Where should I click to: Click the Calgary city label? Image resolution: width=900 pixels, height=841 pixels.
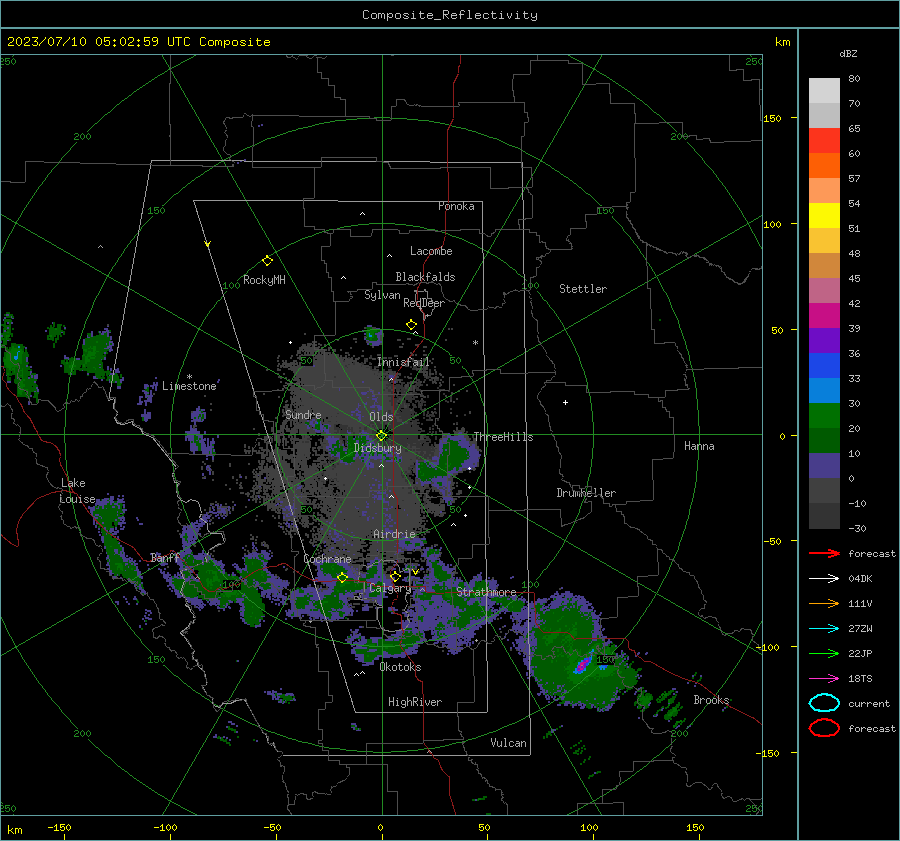point(390,588)
